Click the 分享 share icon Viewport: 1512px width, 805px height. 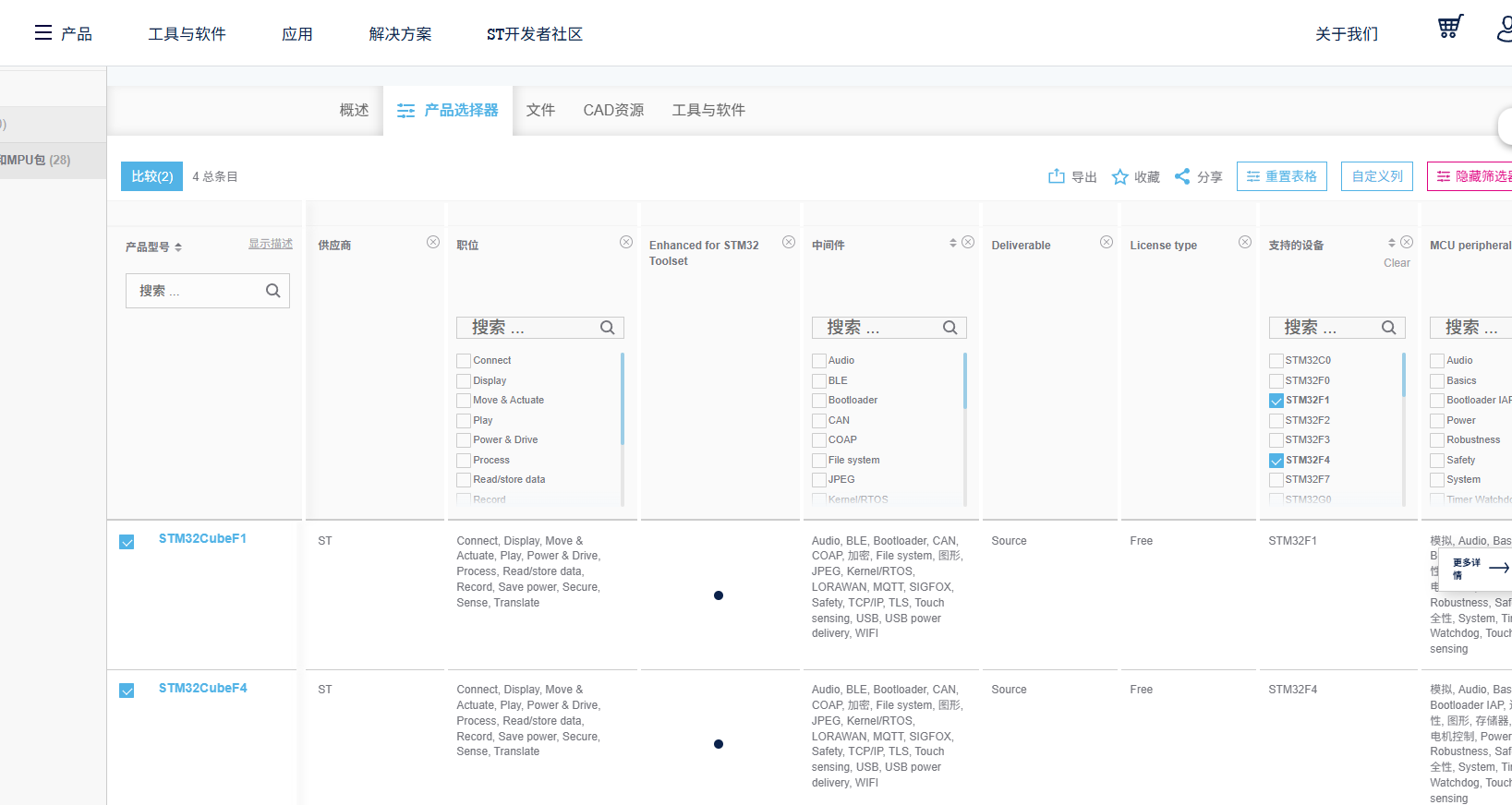(1182, 176)
